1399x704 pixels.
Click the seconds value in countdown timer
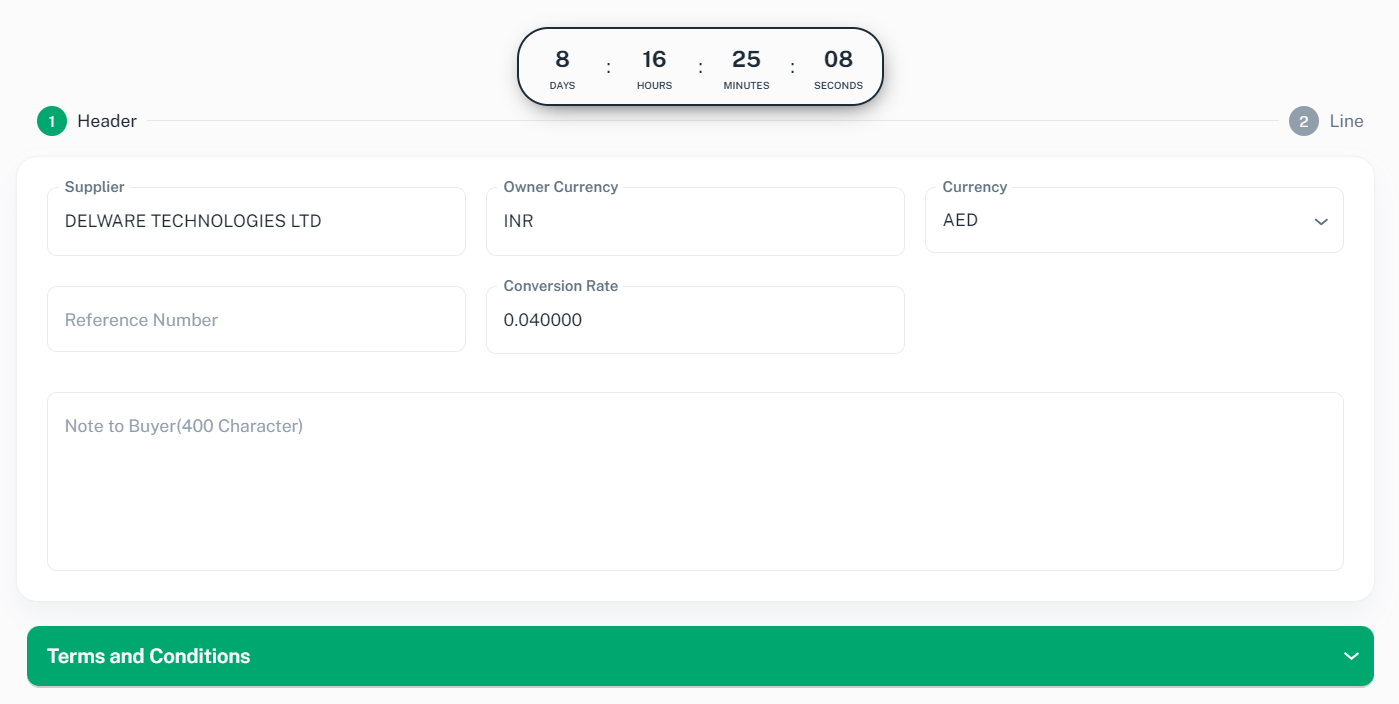pyautogui.click(x=838, y=59)
